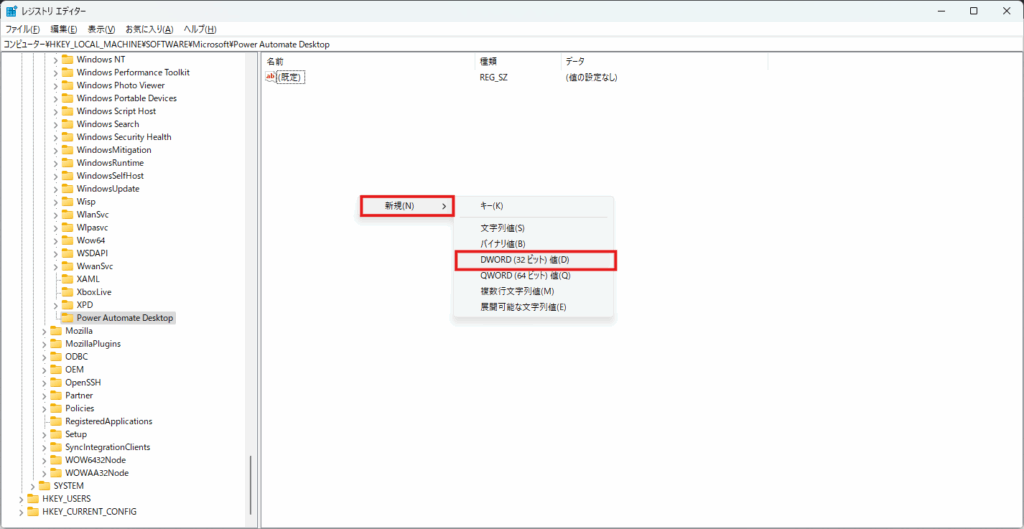Select the WindowsSelfHost key
The height and width of the screenshot is (529, 1024).
110,176
